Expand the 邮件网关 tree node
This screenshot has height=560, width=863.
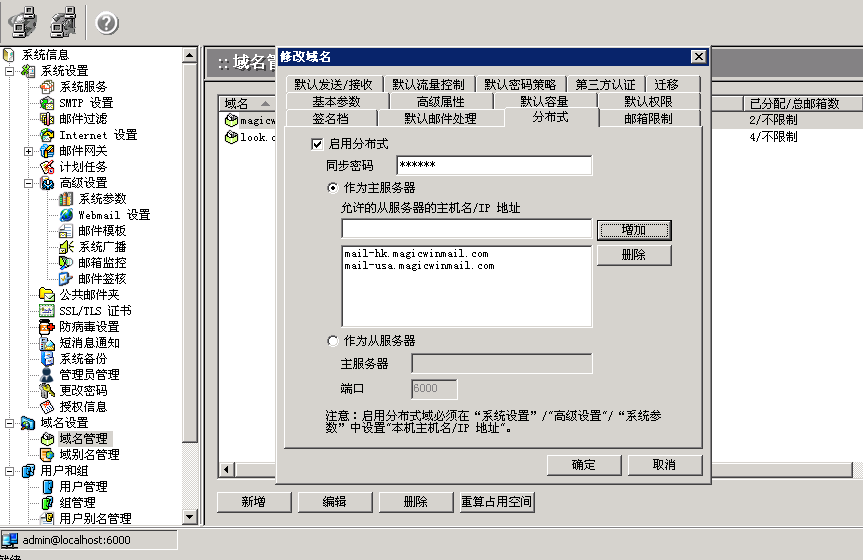click(29, 151)
